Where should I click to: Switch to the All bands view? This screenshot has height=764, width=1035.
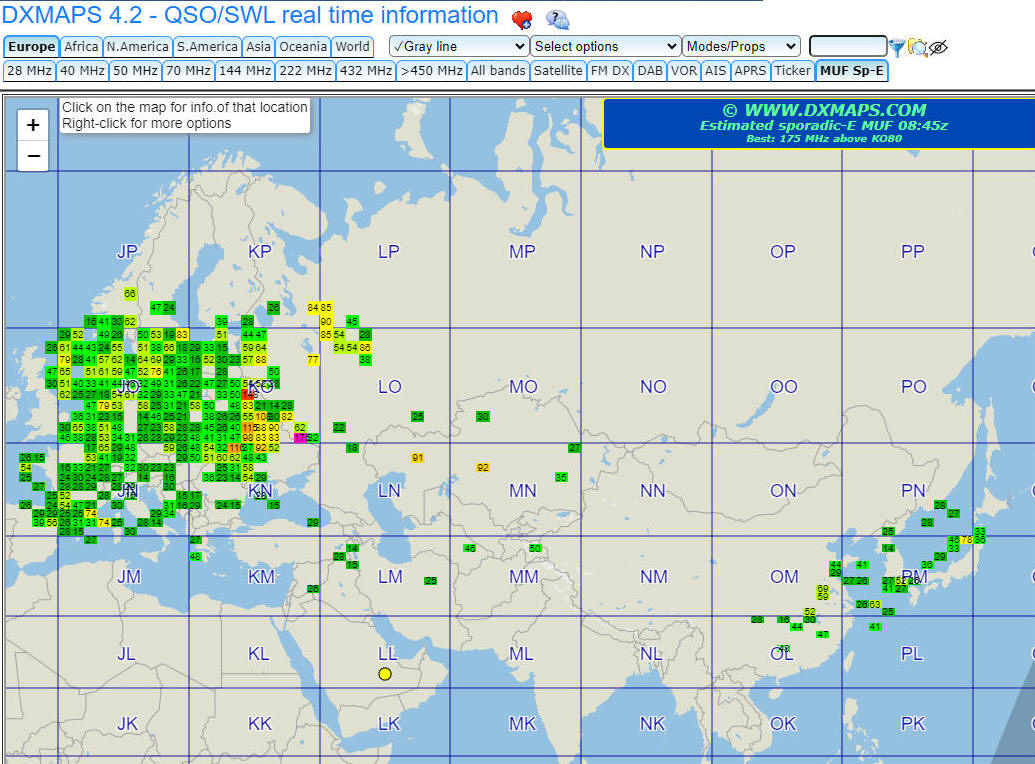coord(497,71)
